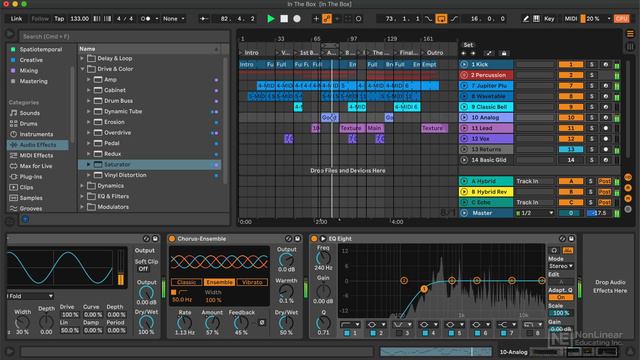Click the Link button
Screen dimensions: 640x360
coord(16,19)
